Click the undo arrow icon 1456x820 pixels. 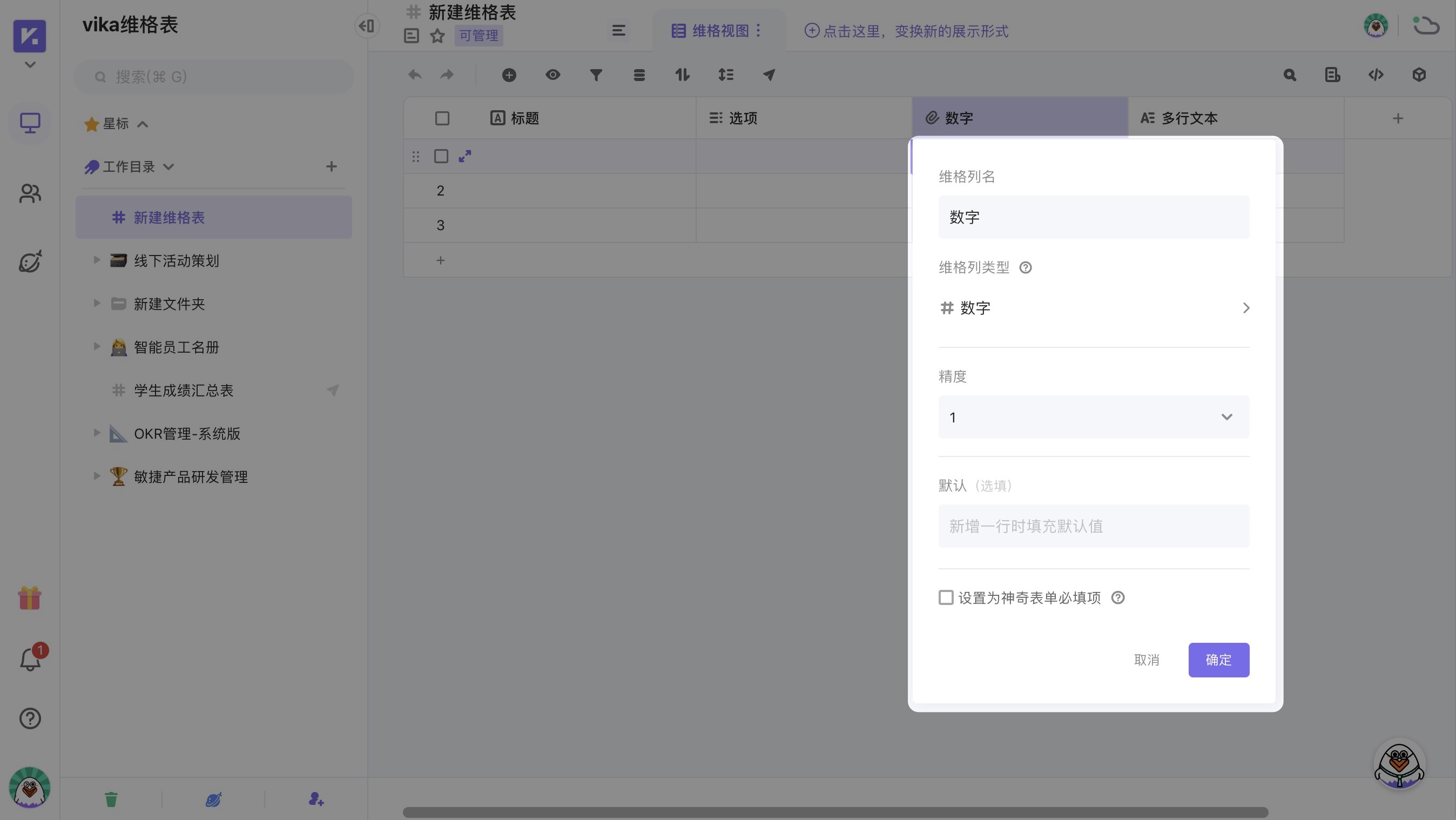(415, 75)
